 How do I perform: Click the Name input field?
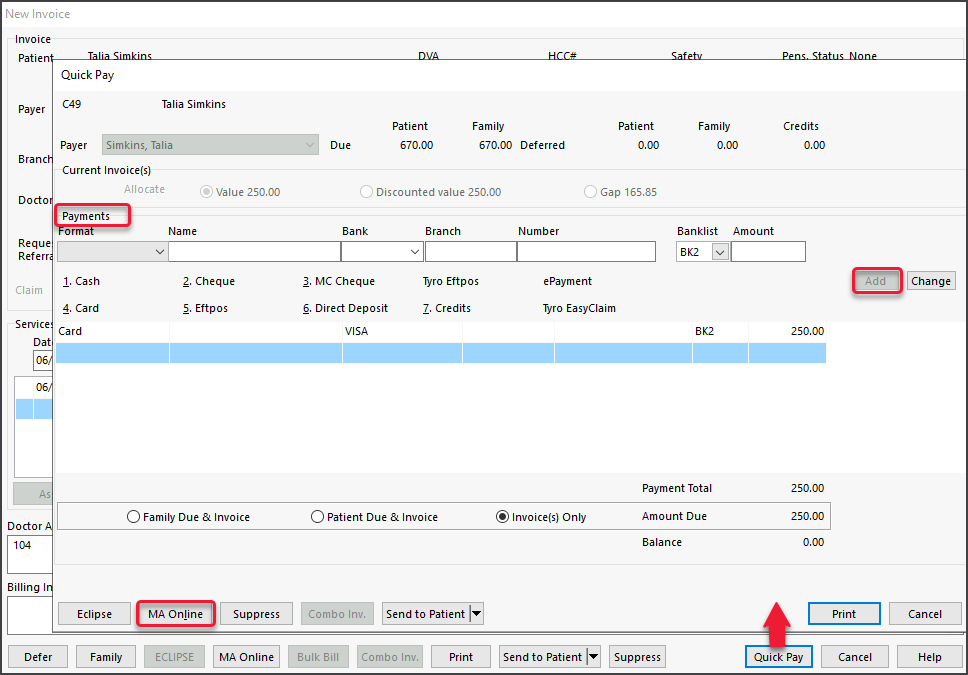pyautogui.click(x=254, y=252)
